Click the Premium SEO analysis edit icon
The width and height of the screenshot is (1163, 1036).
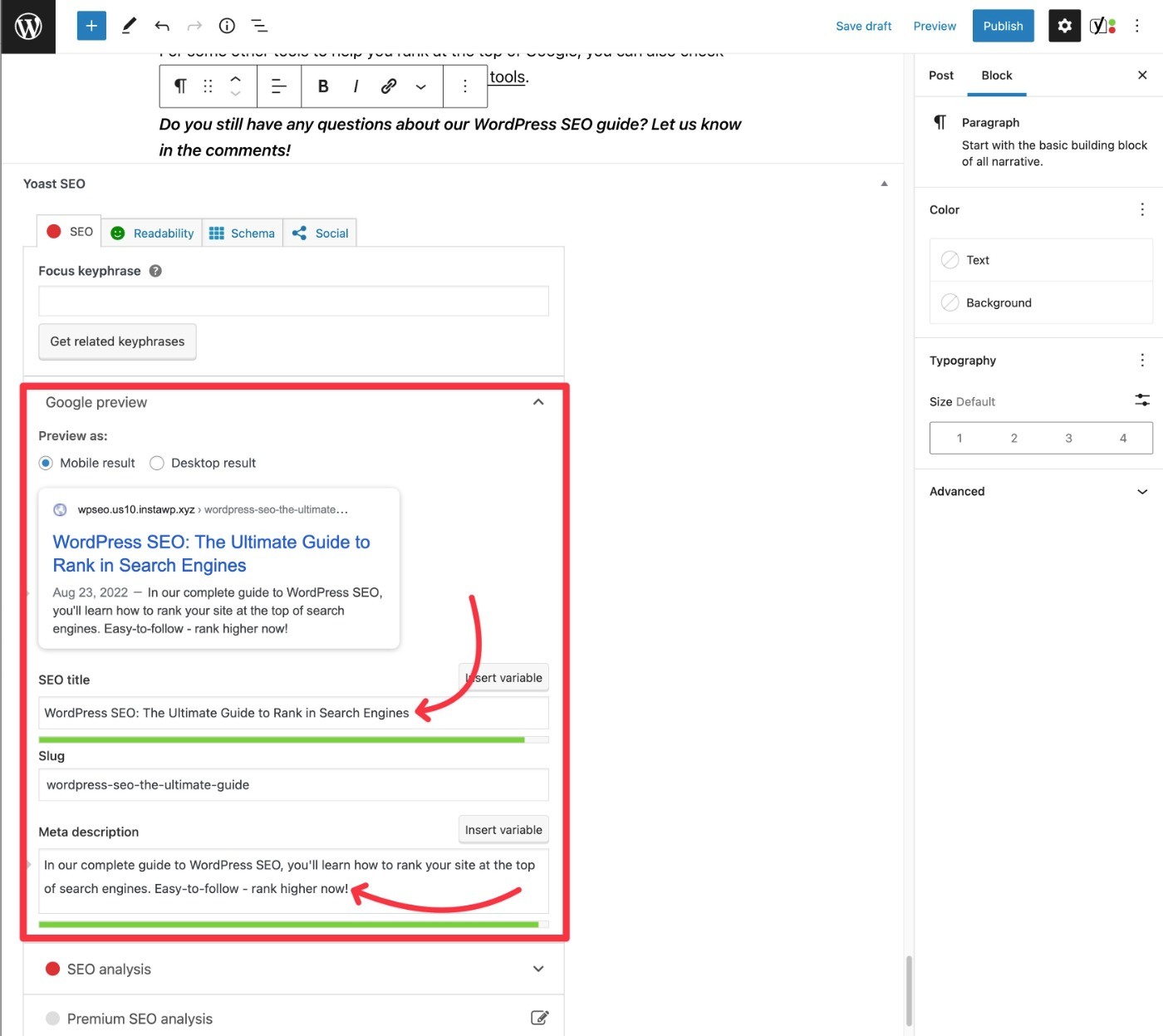(540, 1018)
